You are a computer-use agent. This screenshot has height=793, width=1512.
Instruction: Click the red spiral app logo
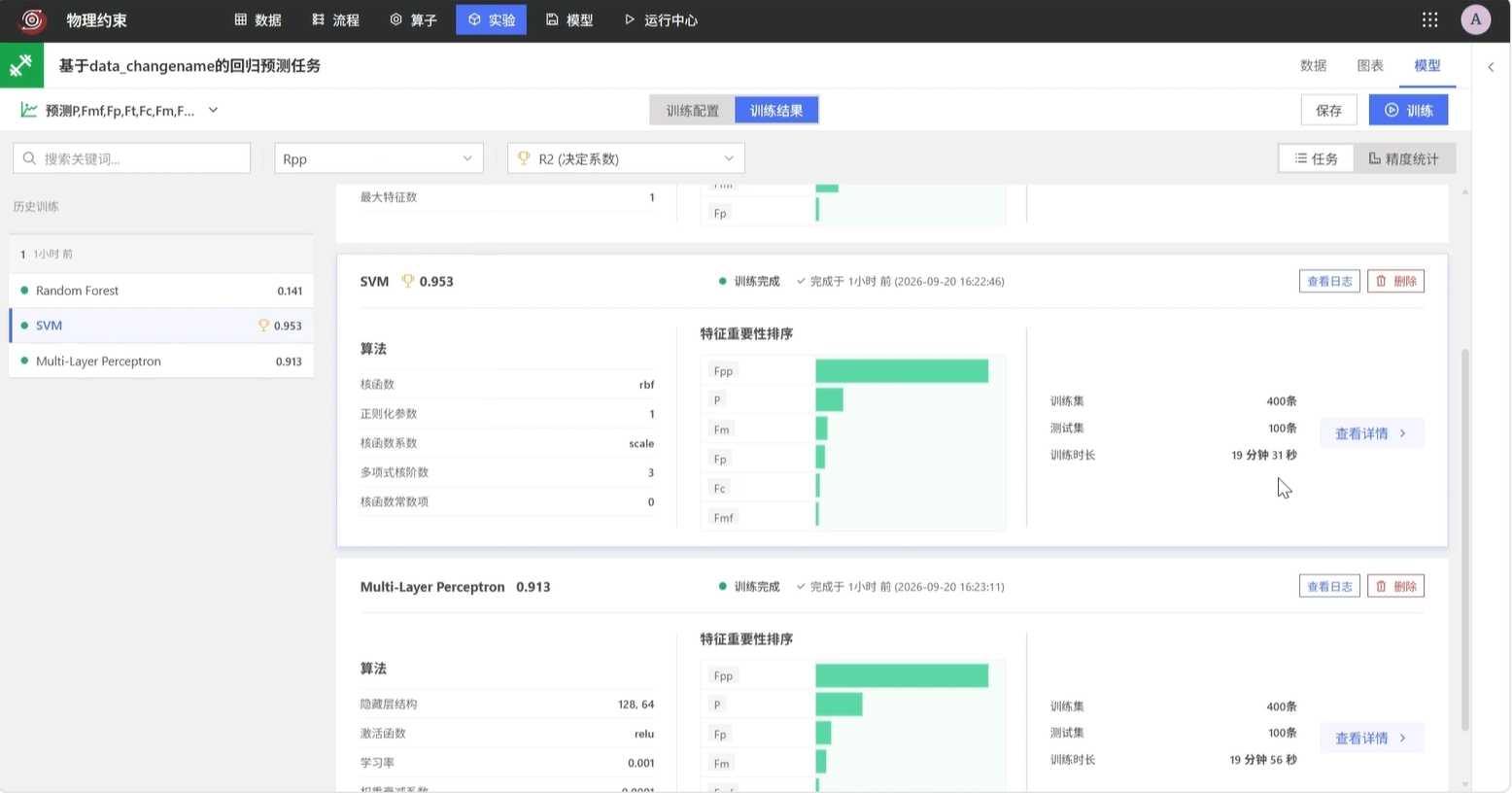coord(32,19)
